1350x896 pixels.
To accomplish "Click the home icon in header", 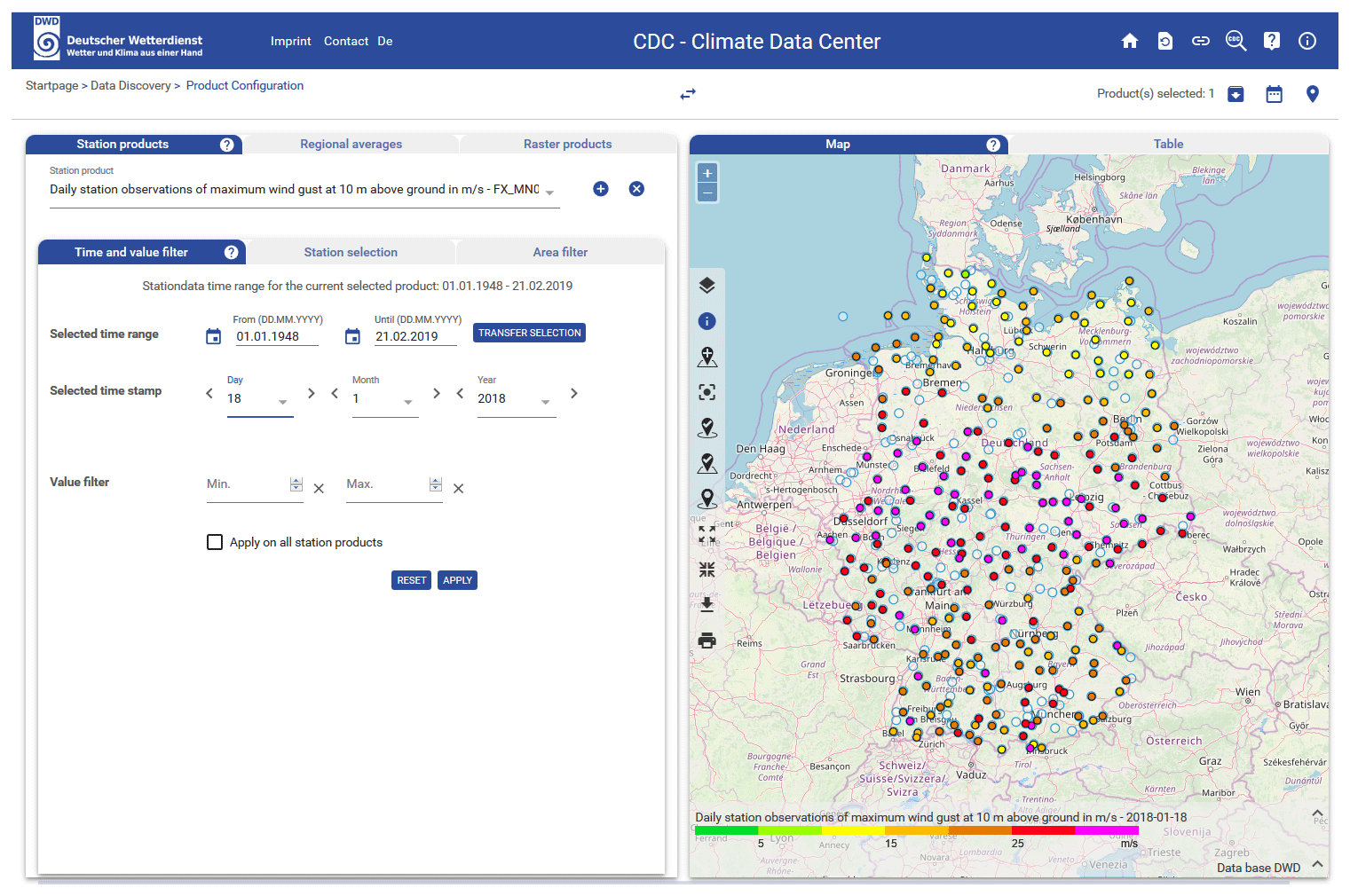I will 1129,41.
